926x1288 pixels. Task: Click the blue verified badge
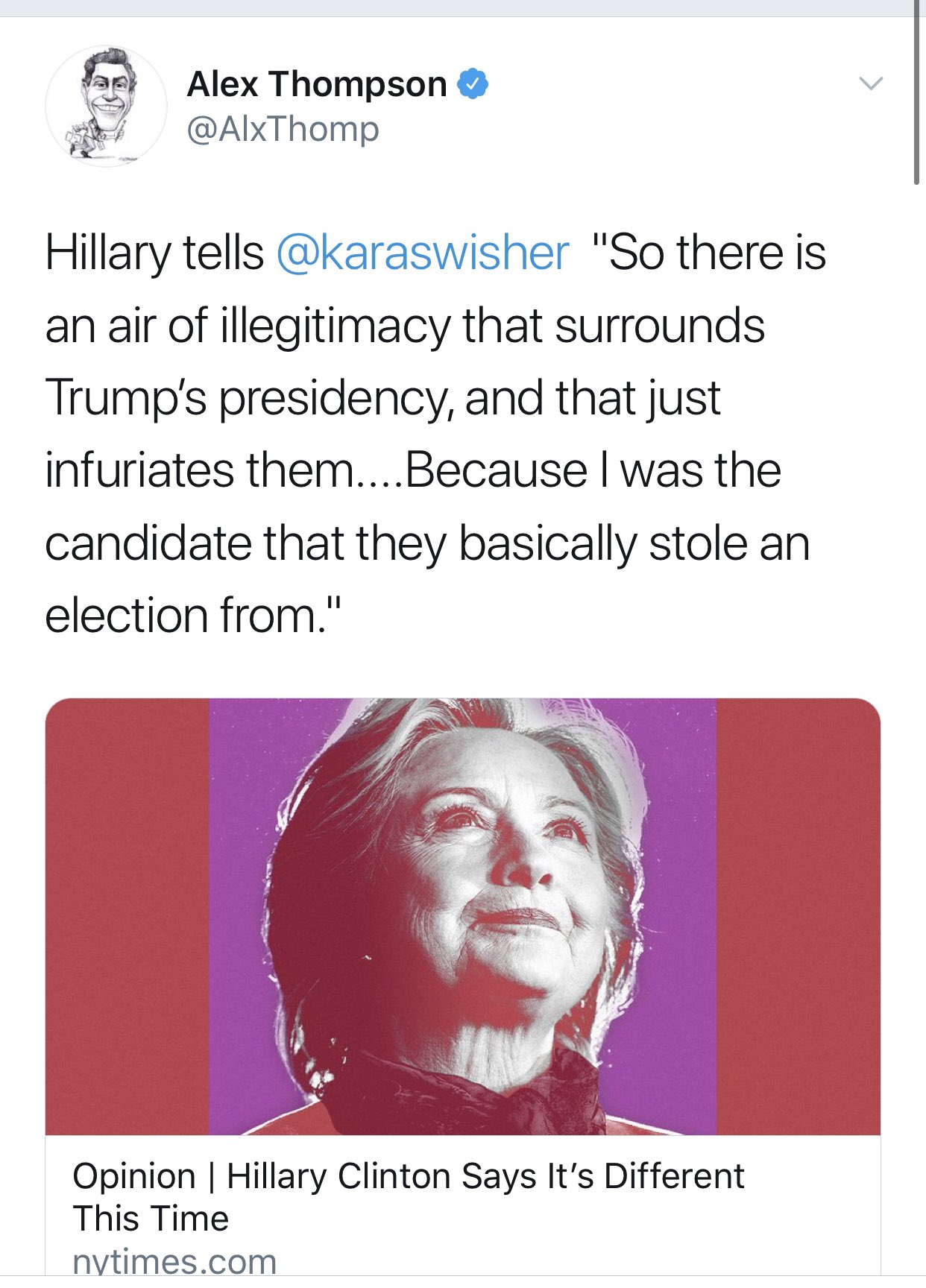tap(473, 83)
